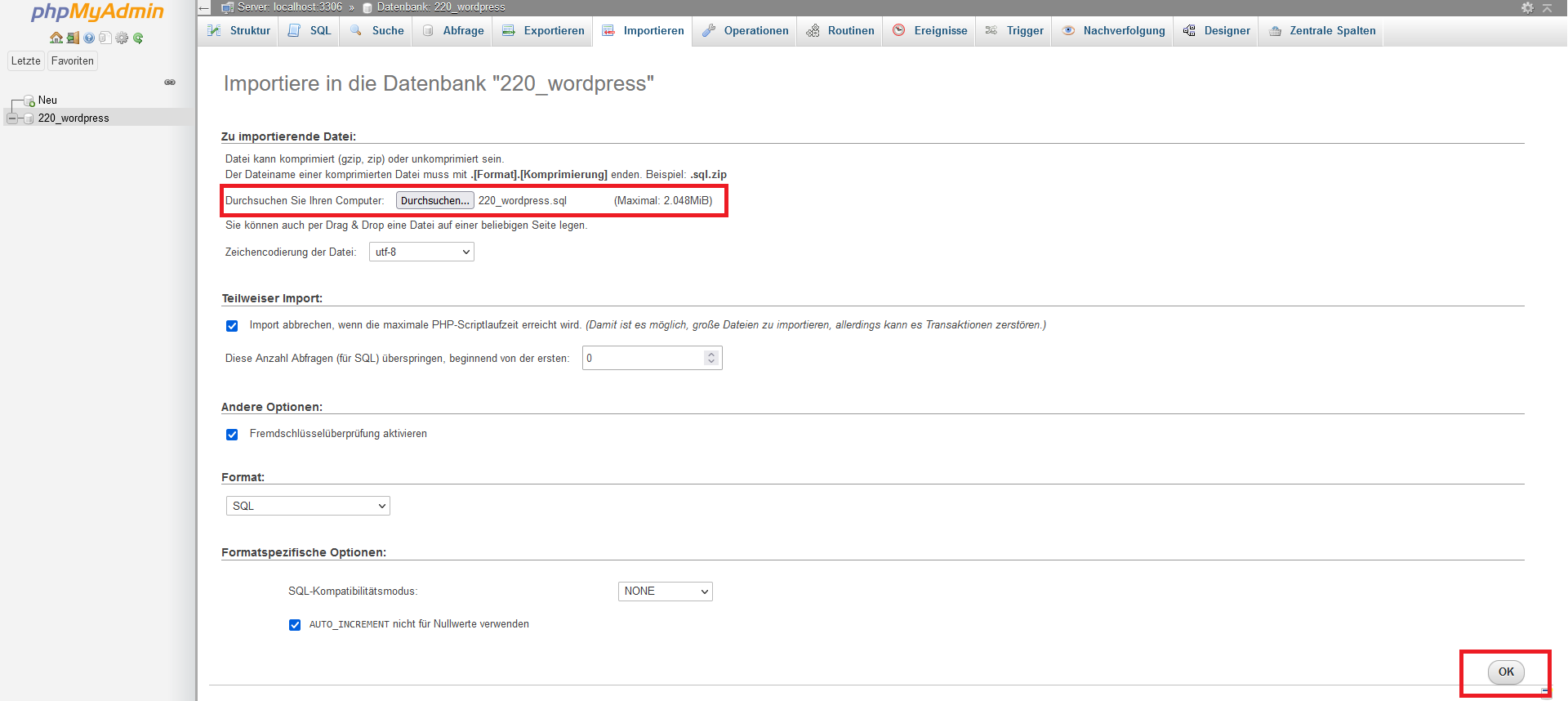Image resolution: width=1568 pixels, height=701 pixels.
Task: Hide navigation panel with top-left arrow
Action: pos(204,7)
